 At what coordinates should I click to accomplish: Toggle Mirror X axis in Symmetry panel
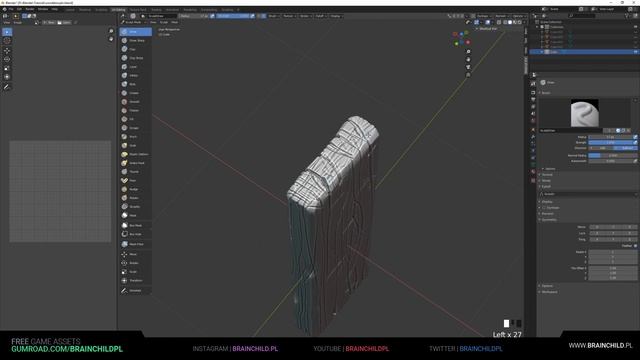(x=597, y=227)
